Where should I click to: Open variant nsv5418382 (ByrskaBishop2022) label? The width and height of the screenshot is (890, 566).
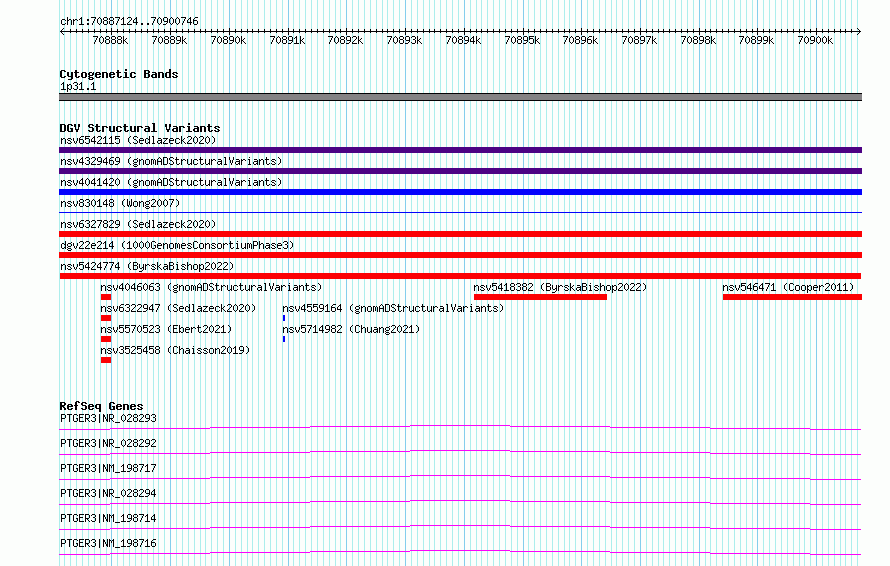pyautogui.click(x=560, y=287)
